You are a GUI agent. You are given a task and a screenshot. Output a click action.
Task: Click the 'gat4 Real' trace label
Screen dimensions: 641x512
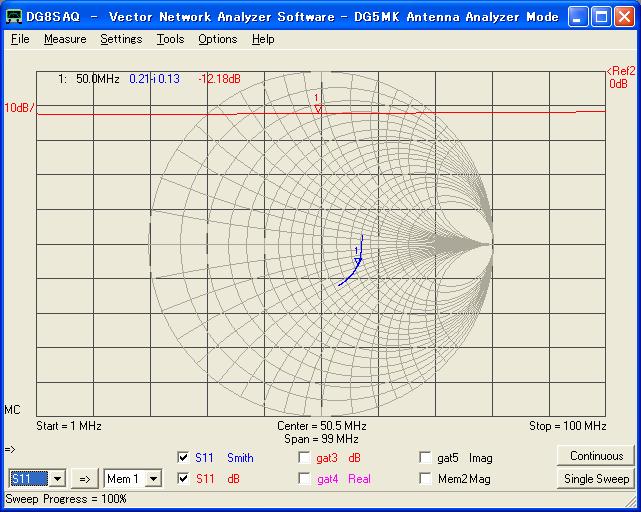(344, 478)
